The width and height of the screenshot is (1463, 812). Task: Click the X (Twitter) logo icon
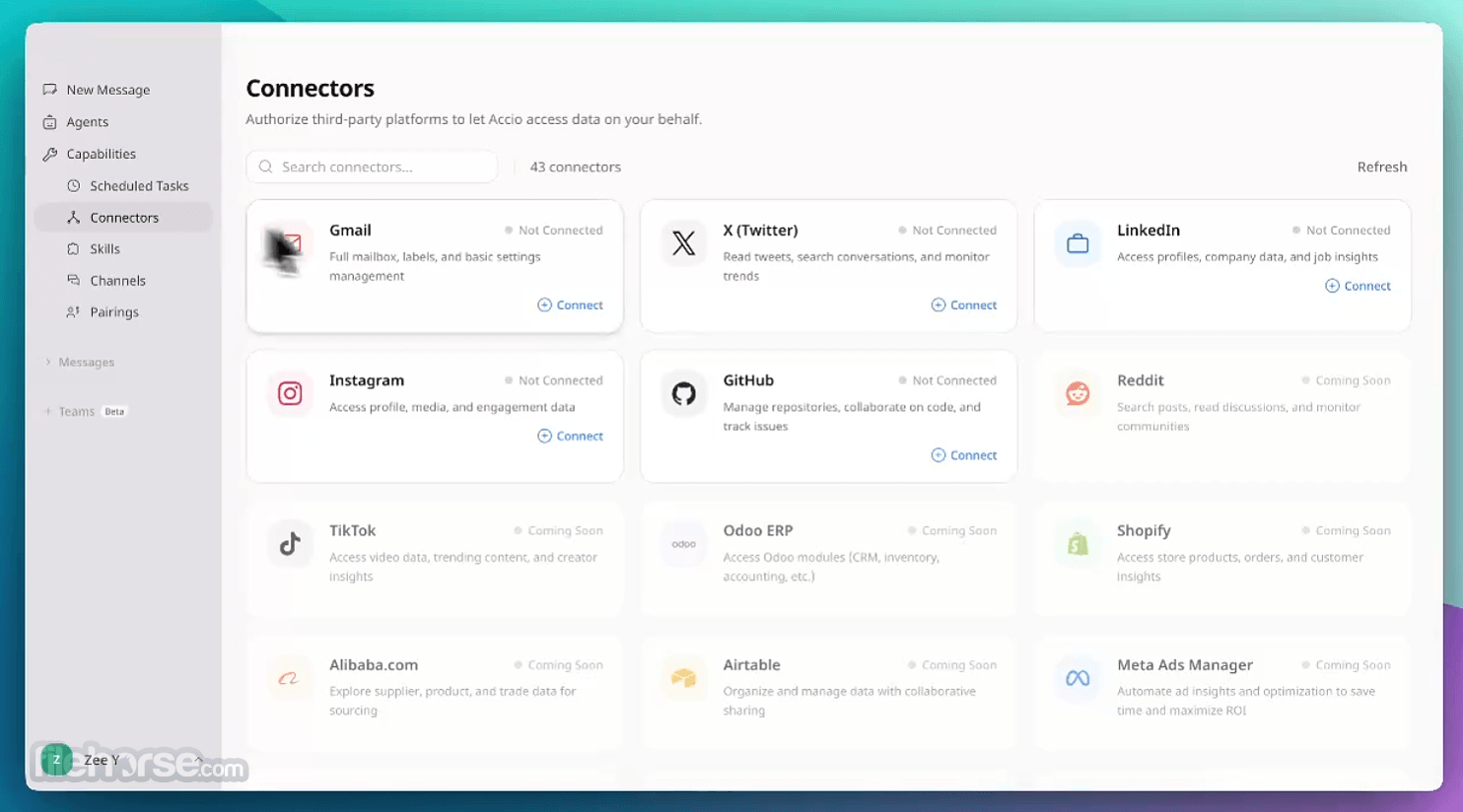point(683,243)
